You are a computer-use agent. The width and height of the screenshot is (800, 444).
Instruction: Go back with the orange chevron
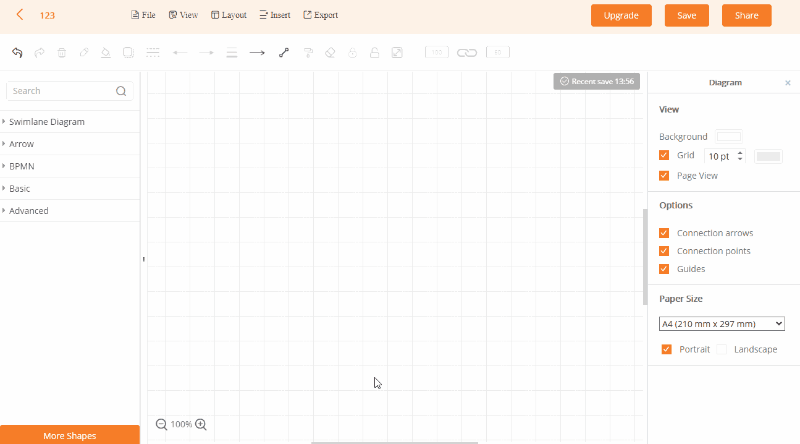coord(20,15)
